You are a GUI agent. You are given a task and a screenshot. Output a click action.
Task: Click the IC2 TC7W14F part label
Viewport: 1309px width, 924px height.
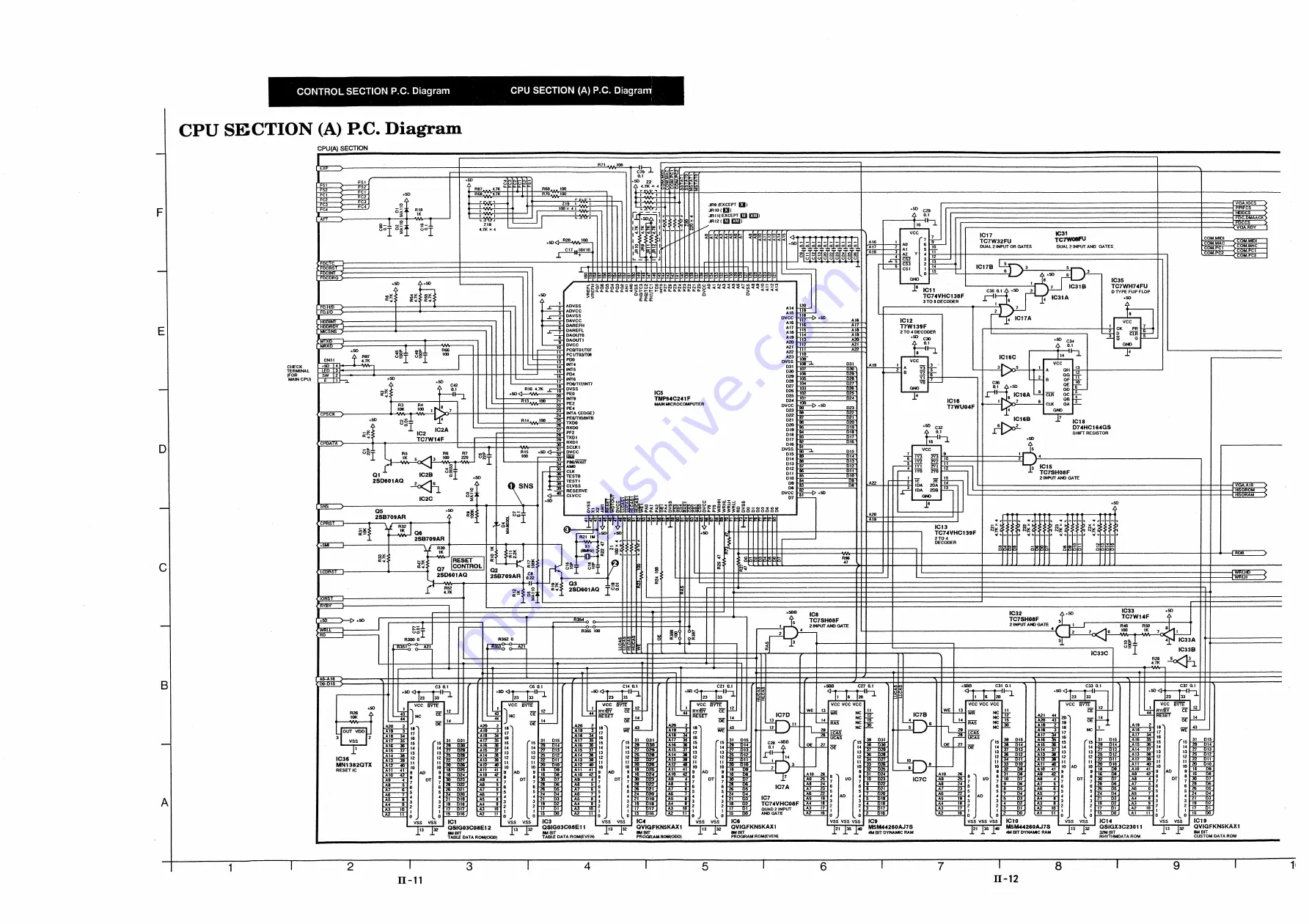coord(430,436)
